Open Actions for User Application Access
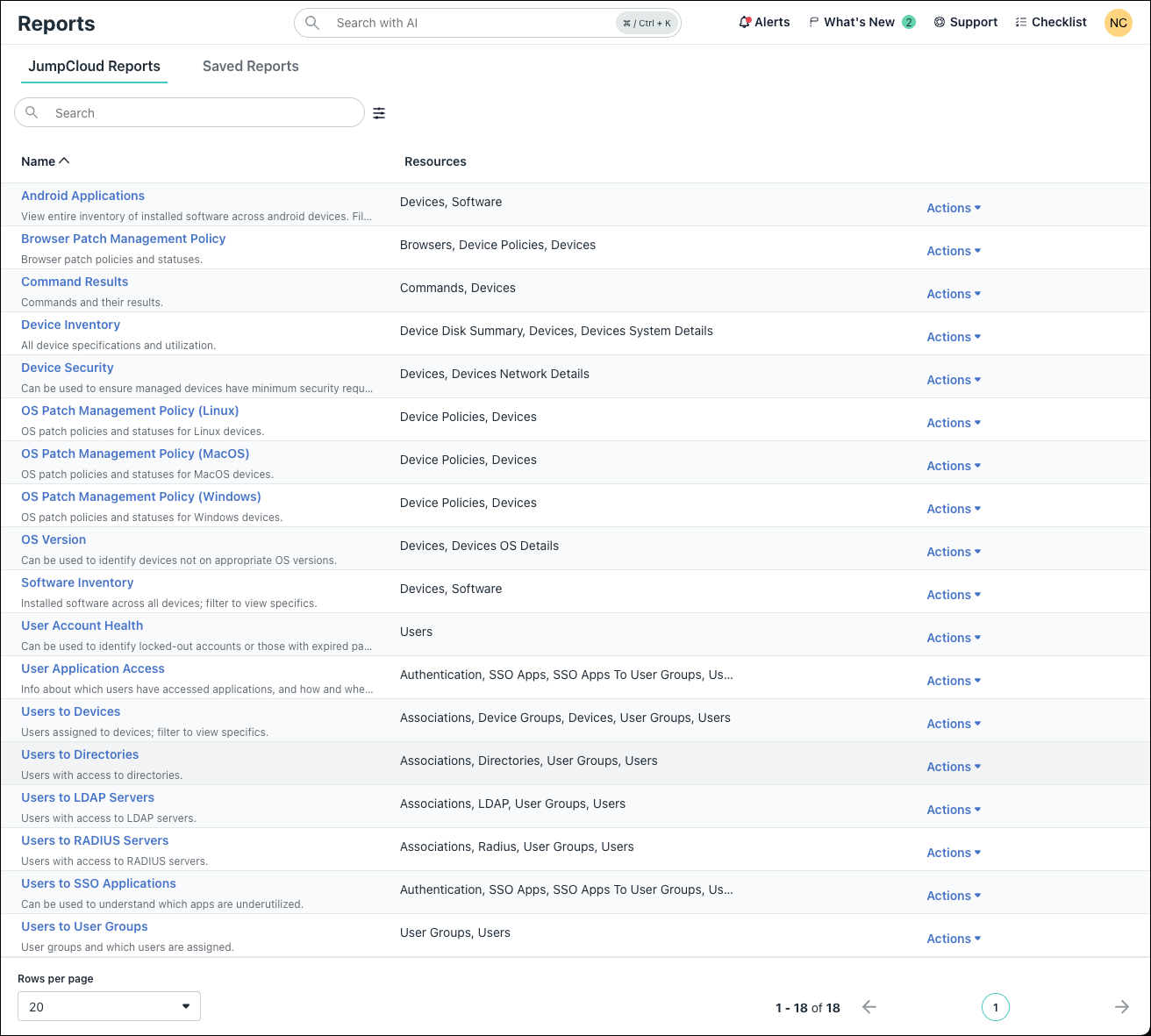 [x=954, y=681]
